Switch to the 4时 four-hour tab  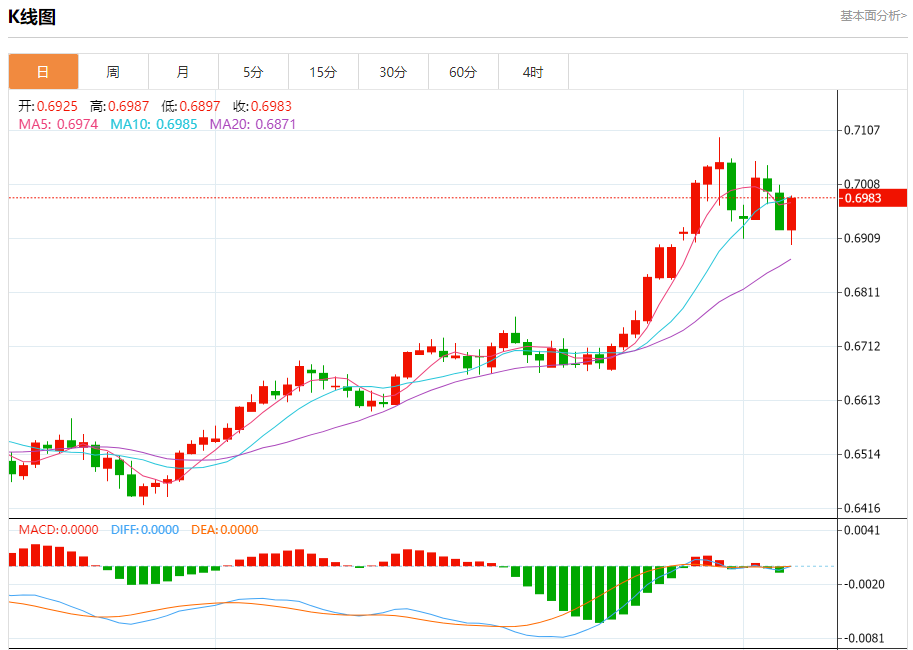533,72
